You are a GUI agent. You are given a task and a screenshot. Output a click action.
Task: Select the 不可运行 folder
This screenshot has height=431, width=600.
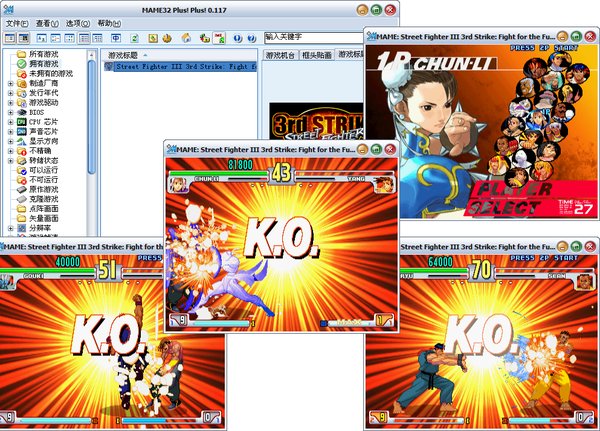(x=38, y=180)
